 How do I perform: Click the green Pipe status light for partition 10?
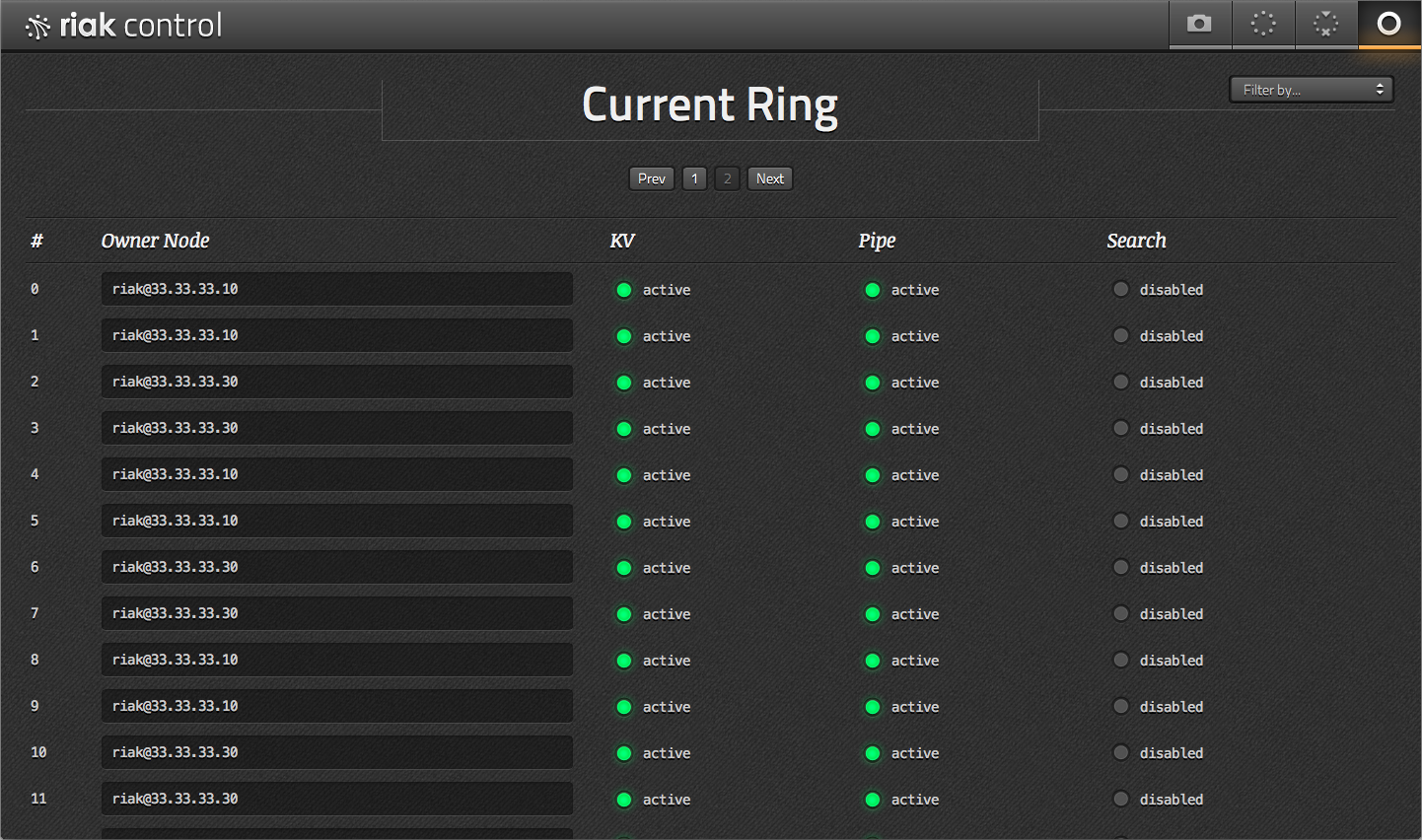tap(873, 753)
